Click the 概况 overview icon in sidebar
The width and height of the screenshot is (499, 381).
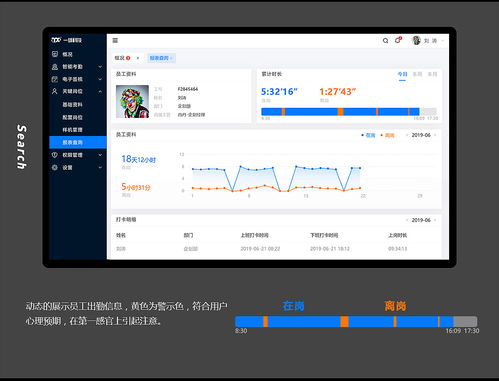click(x=55, y=54)
